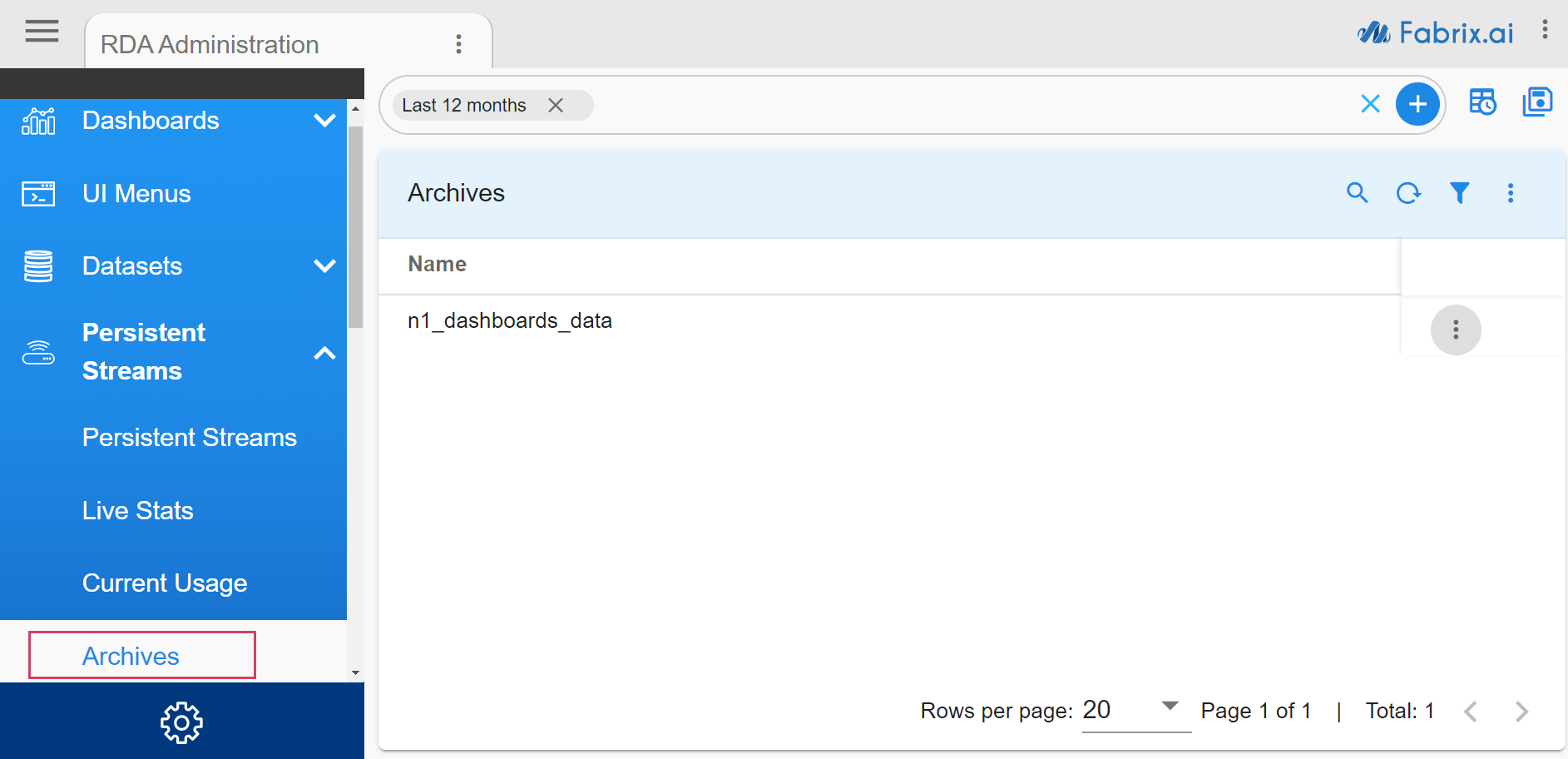Open the time range table icon
The height and width of the screenshot is (759, 1568).
coord(1482,102)
